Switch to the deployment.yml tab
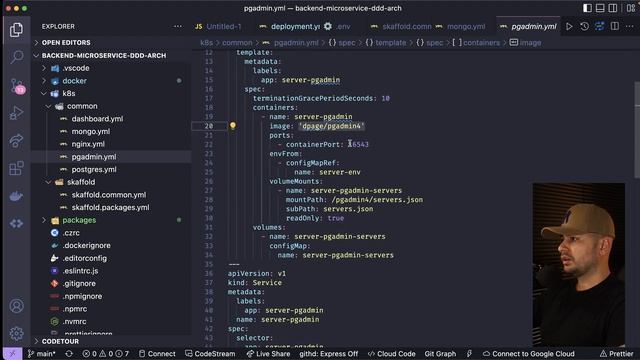 pos(295,27)
